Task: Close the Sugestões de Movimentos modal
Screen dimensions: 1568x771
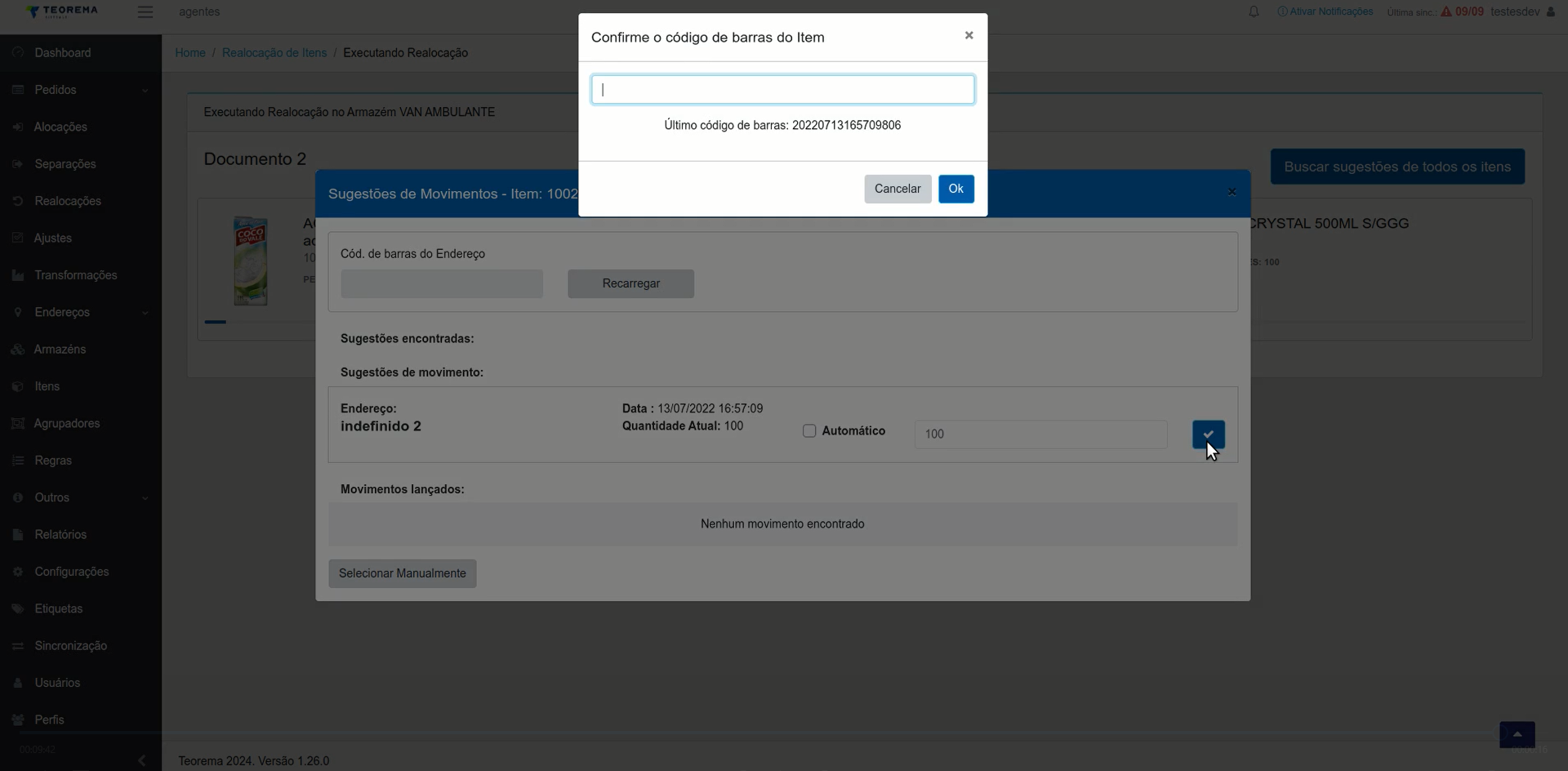Action: tap(1232, 192)
